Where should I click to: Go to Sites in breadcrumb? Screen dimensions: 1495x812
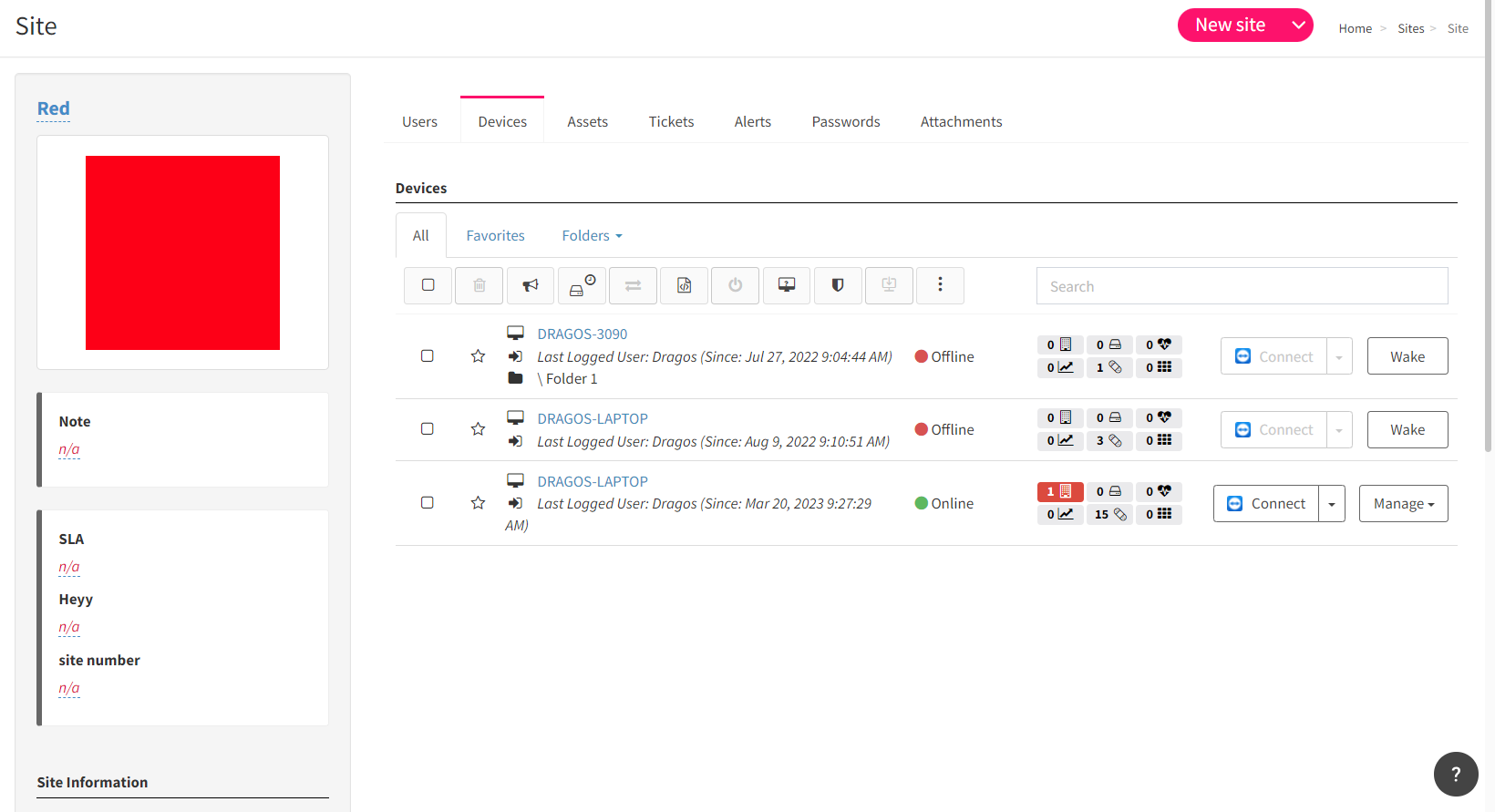(x=1410, y=29)
